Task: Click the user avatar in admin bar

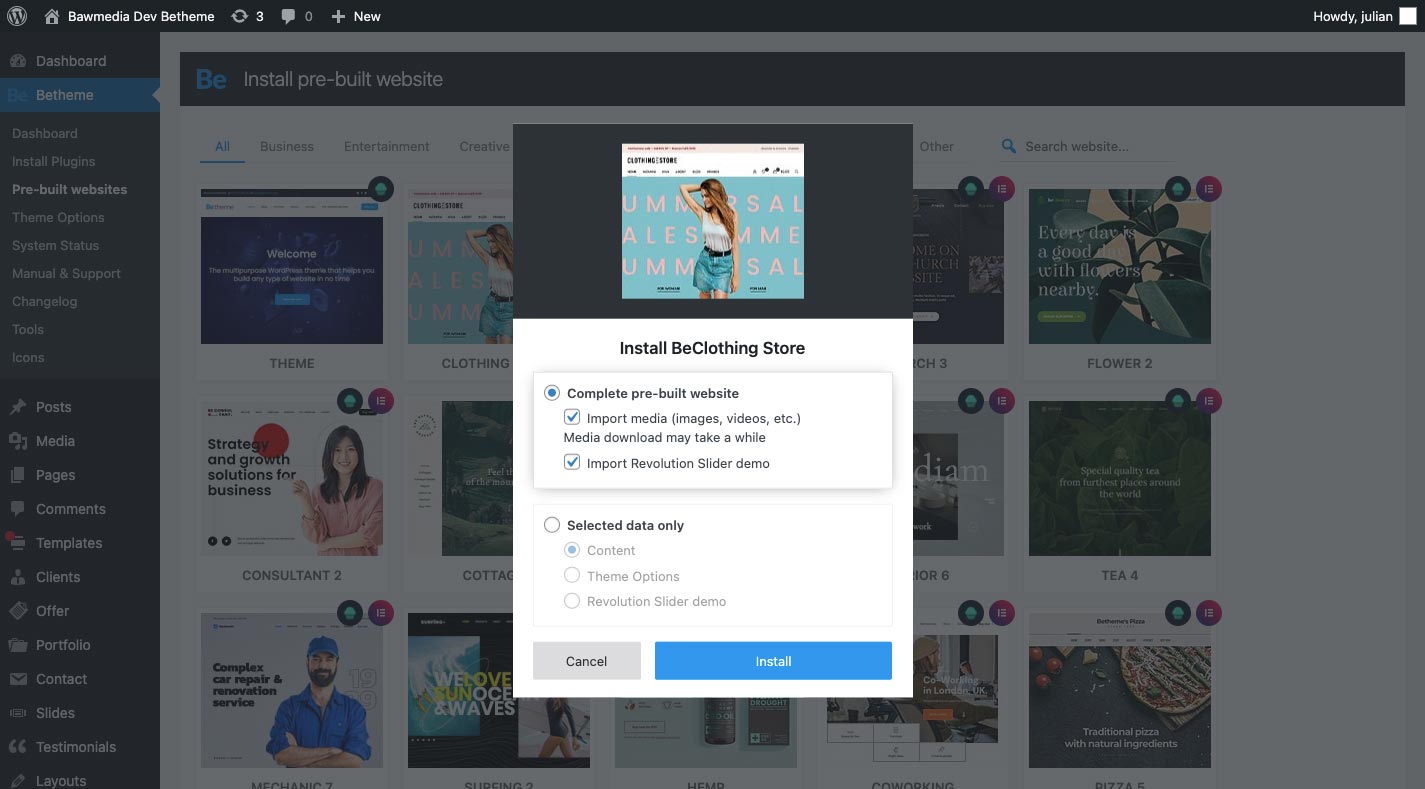Action: (x=1408, y=16)
